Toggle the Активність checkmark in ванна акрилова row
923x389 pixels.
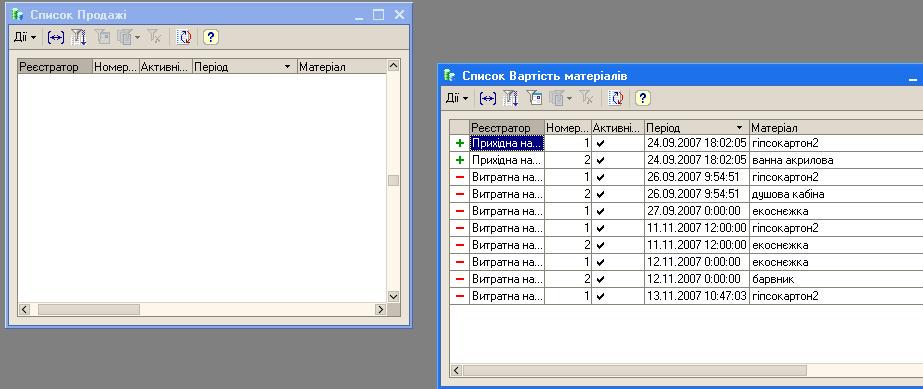[600, 160]
